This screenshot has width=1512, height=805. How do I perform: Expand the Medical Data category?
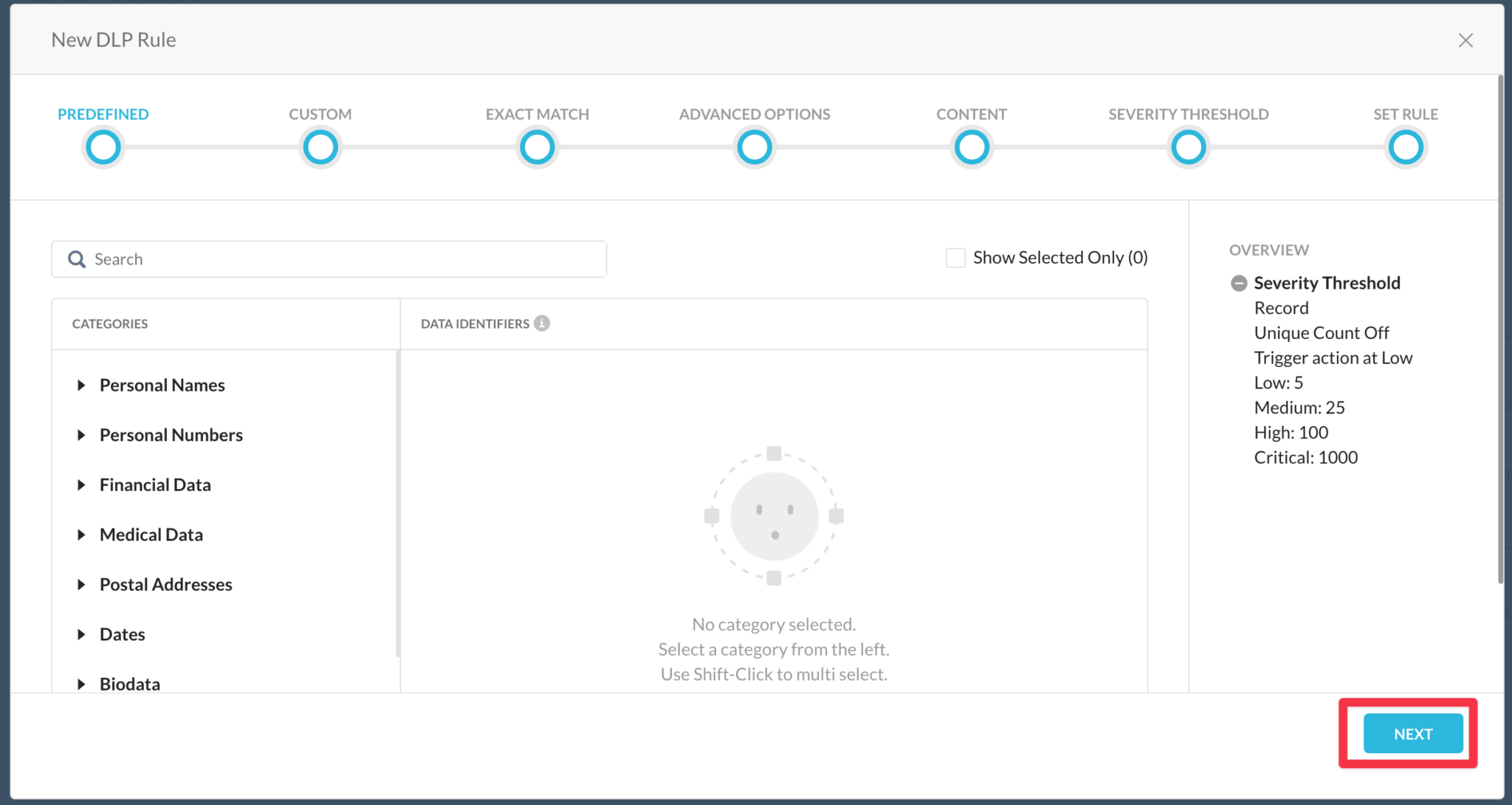pos(81,534)
